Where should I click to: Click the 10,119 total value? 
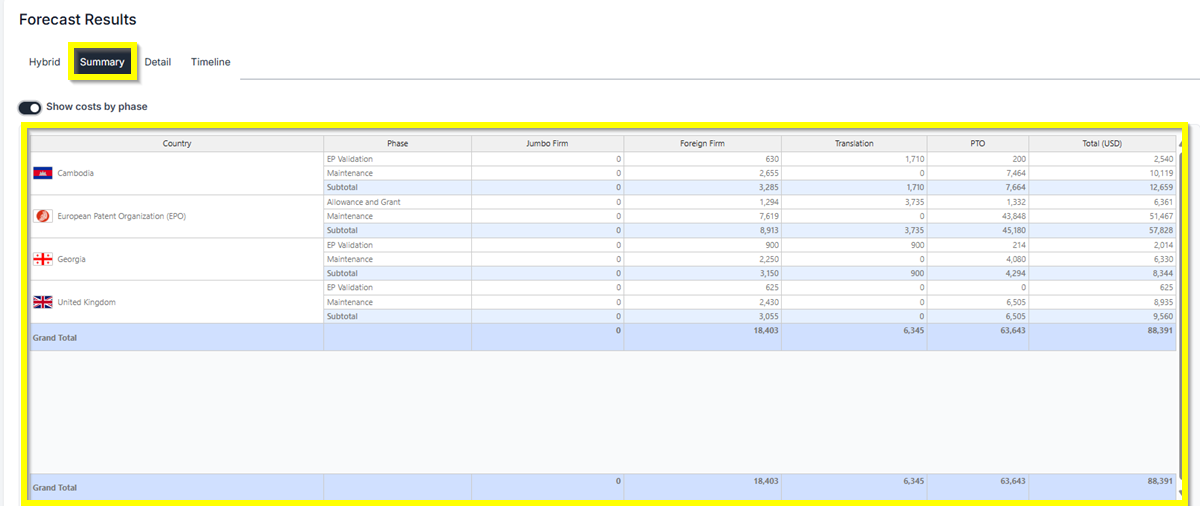coord(1161,173)
